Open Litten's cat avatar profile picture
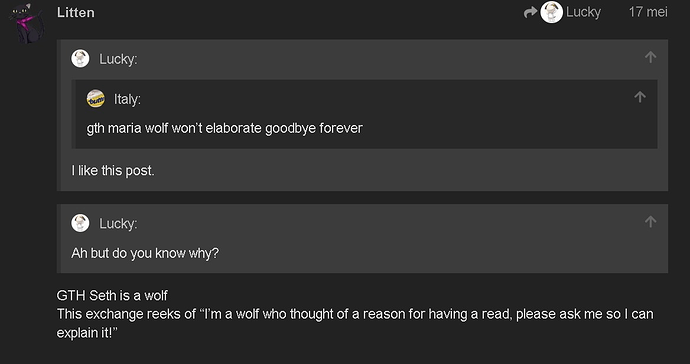Viewport: 690px width, 364px height. point(27,23)
